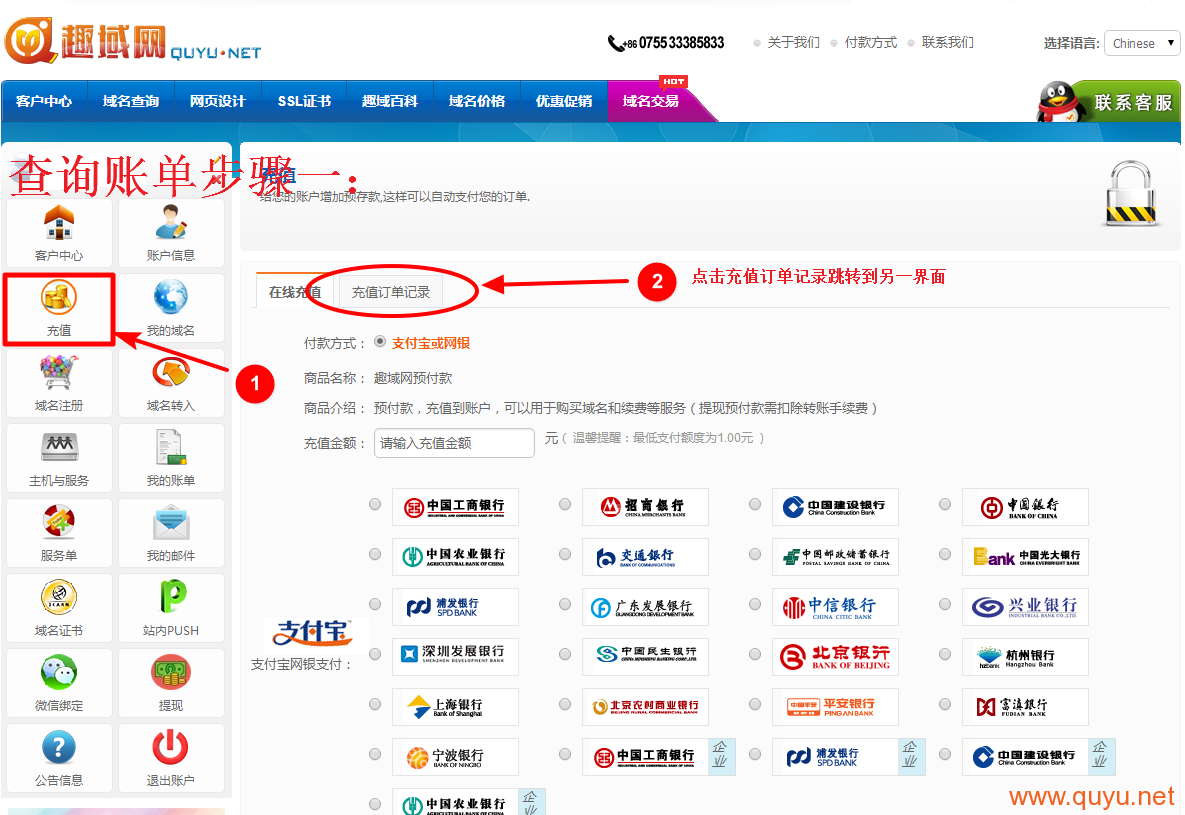Click the 联系客服 penguin button
The image size is (1185, 815).
pyautogui.click(x=1109, y=101)
